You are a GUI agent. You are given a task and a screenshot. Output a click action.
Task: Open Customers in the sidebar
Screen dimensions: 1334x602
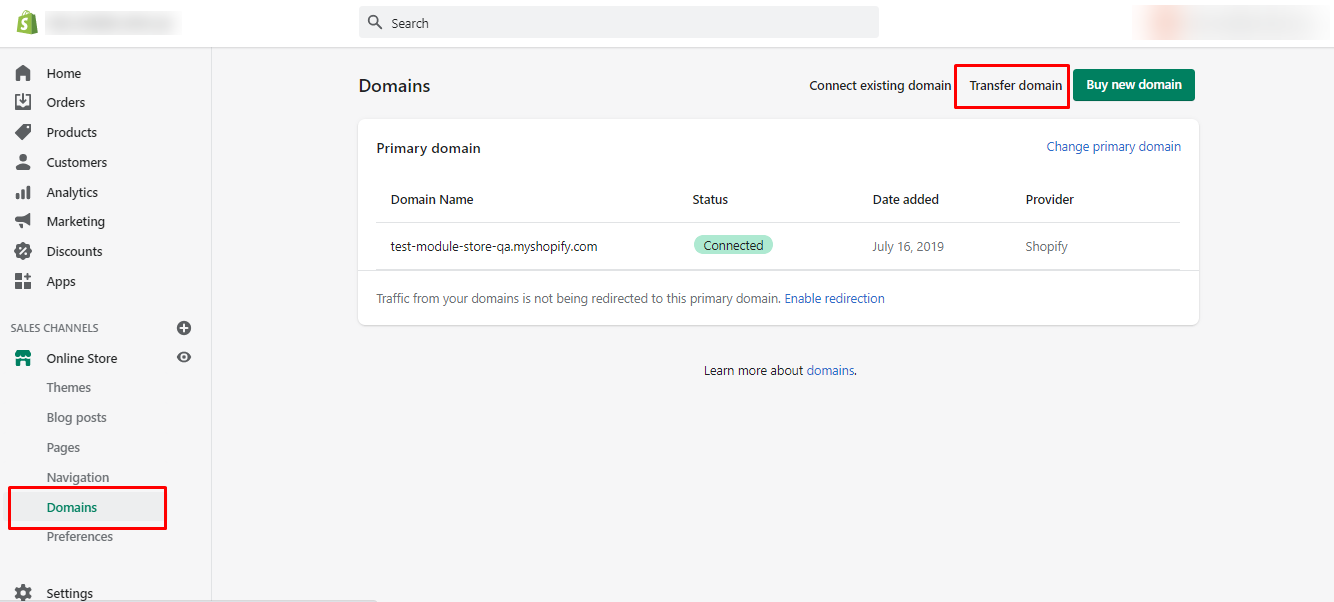pyautogui.click(x=77, y=162)
